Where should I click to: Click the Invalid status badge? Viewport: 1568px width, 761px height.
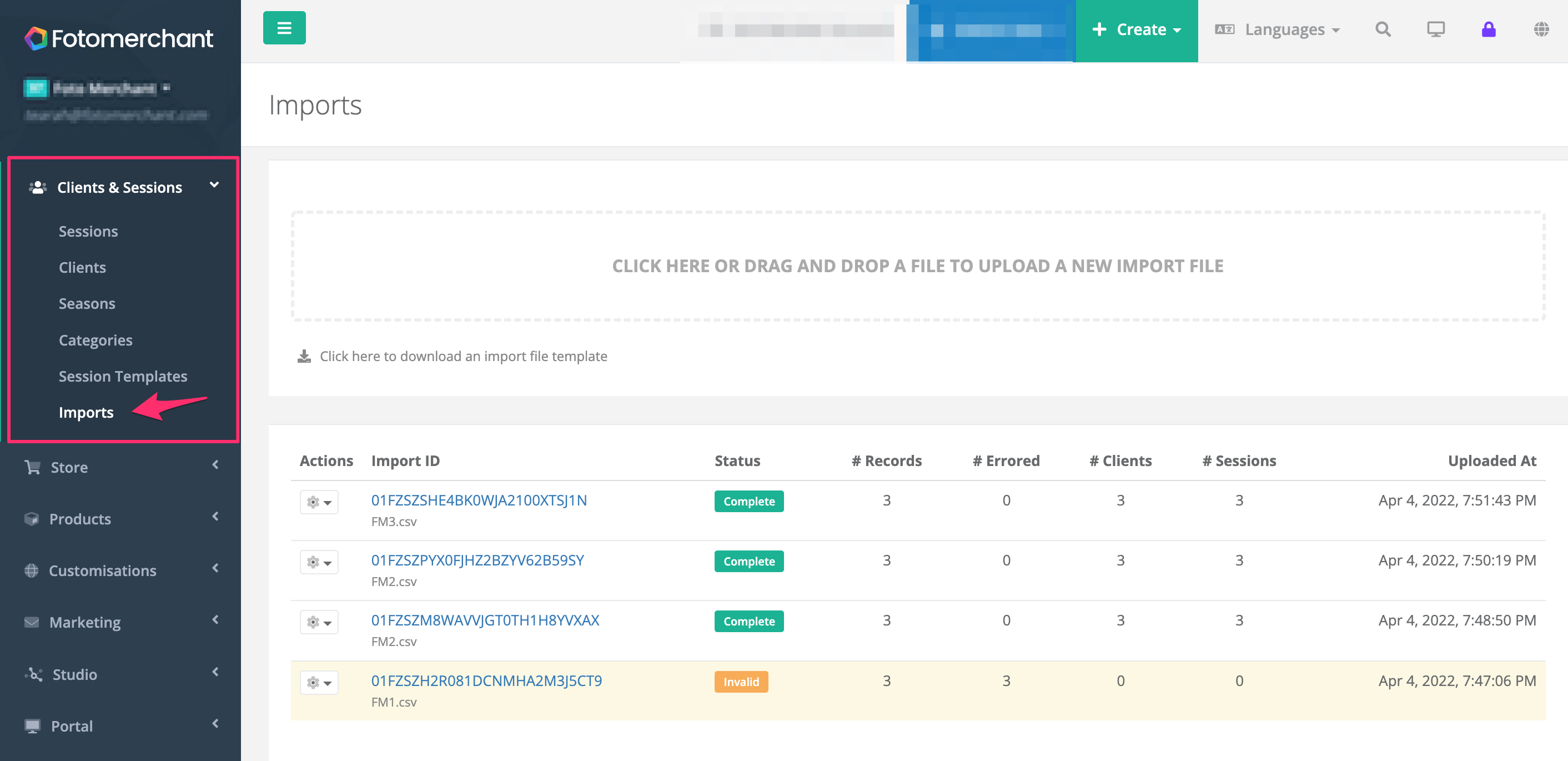tap(741, 681)
